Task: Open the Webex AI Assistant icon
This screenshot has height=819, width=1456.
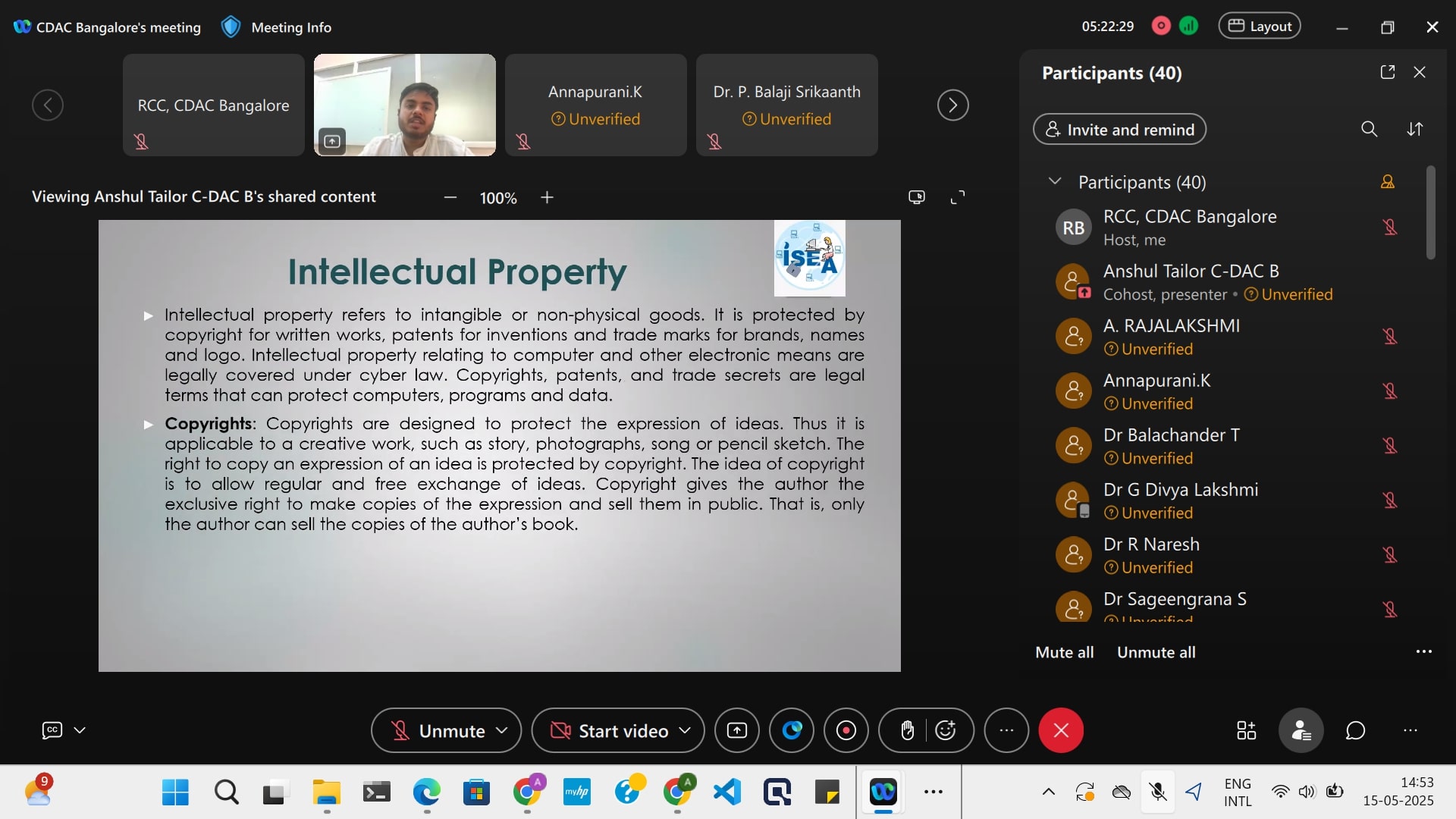Action: (x=792, y=730)
